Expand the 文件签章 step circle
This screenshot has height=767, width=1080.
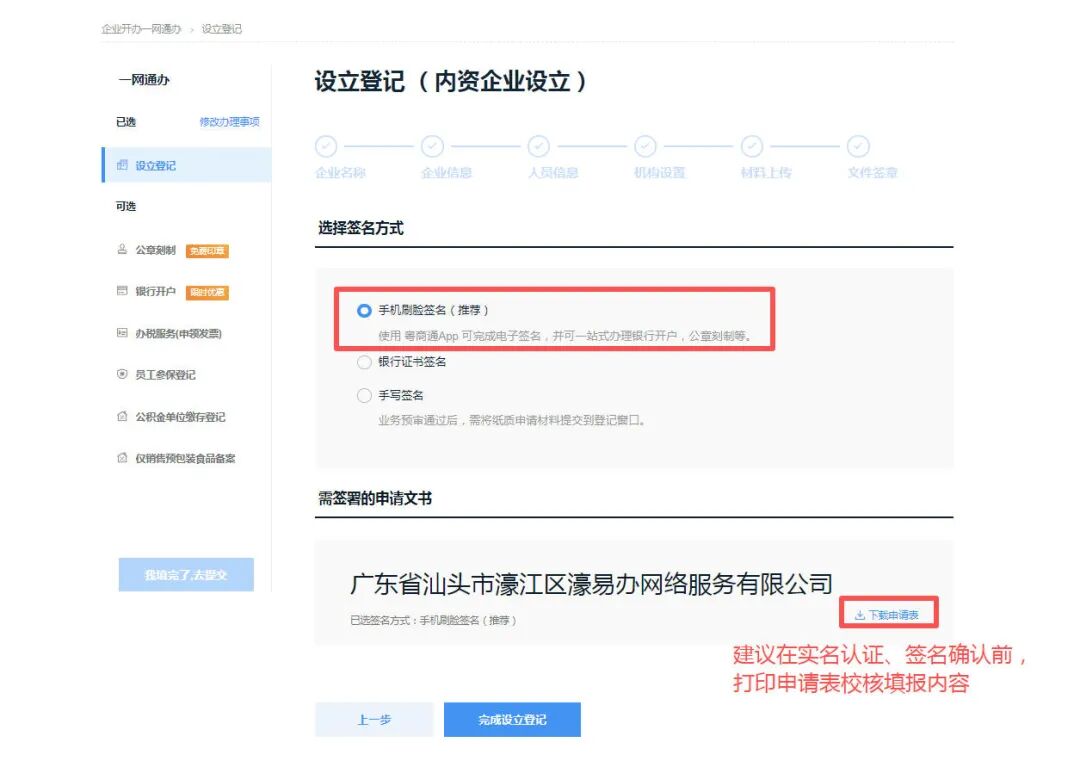click(858, 147)
